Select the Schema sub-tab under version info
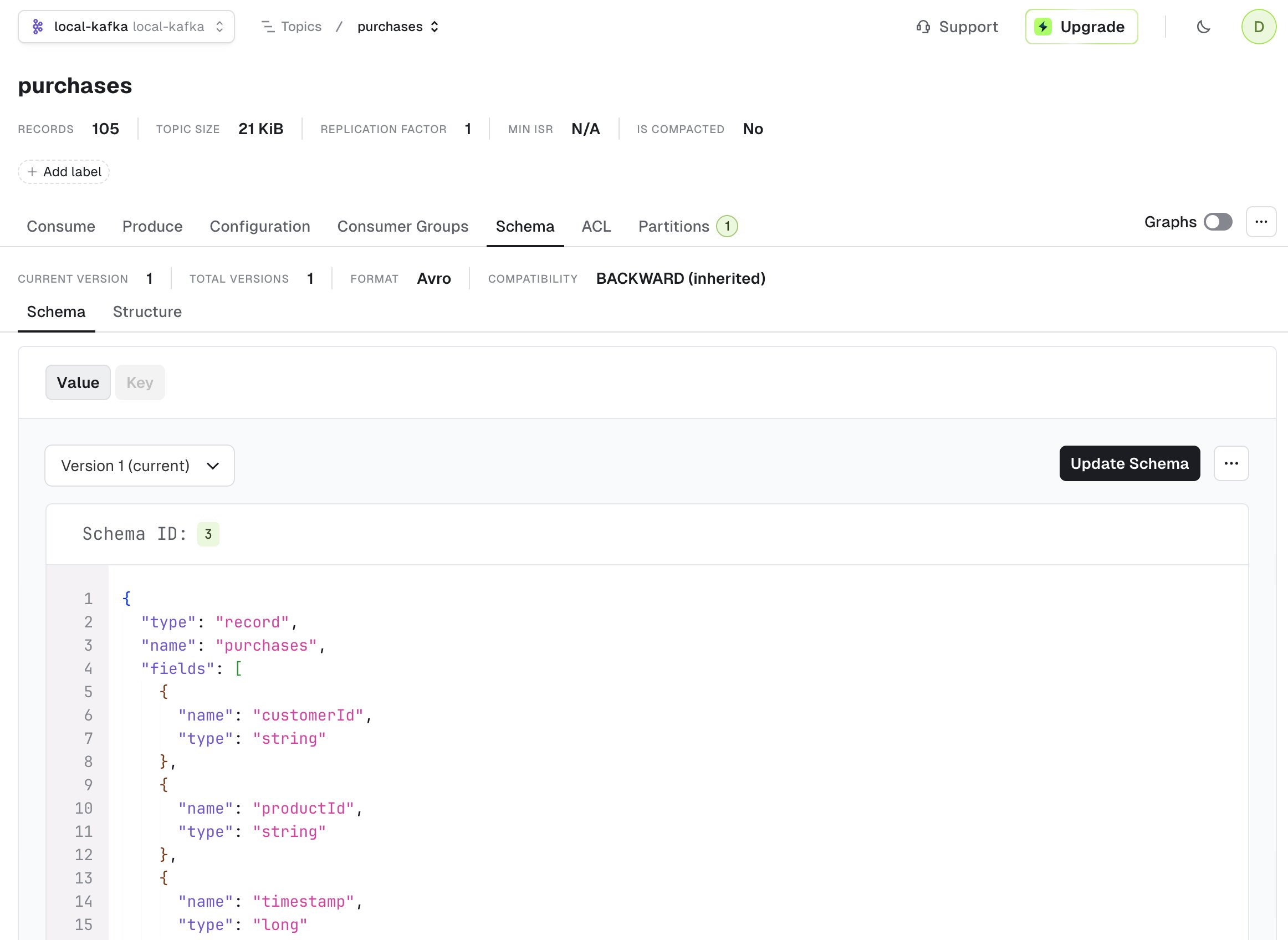The width and height of the screenshot is (1288, 940). (57, 312)
